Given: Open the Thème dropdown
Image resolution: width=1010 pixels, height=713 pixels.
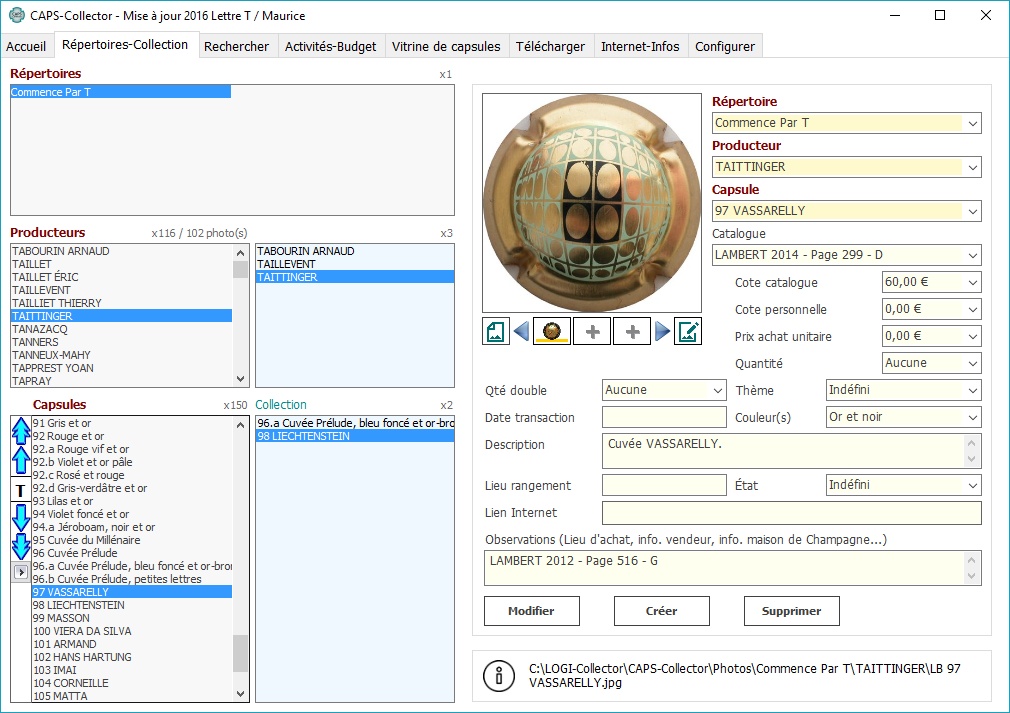Looking at the screenshot, I should [x=973, y=390].
